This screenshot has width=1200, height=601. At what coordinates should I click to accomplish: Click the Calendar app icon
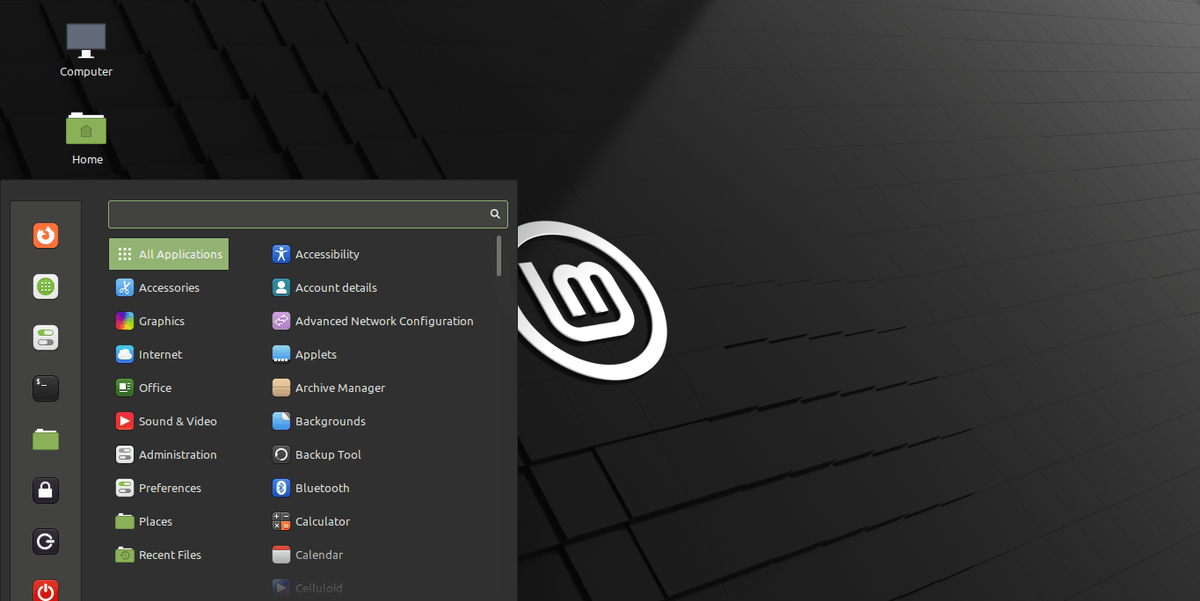point(281,555)
